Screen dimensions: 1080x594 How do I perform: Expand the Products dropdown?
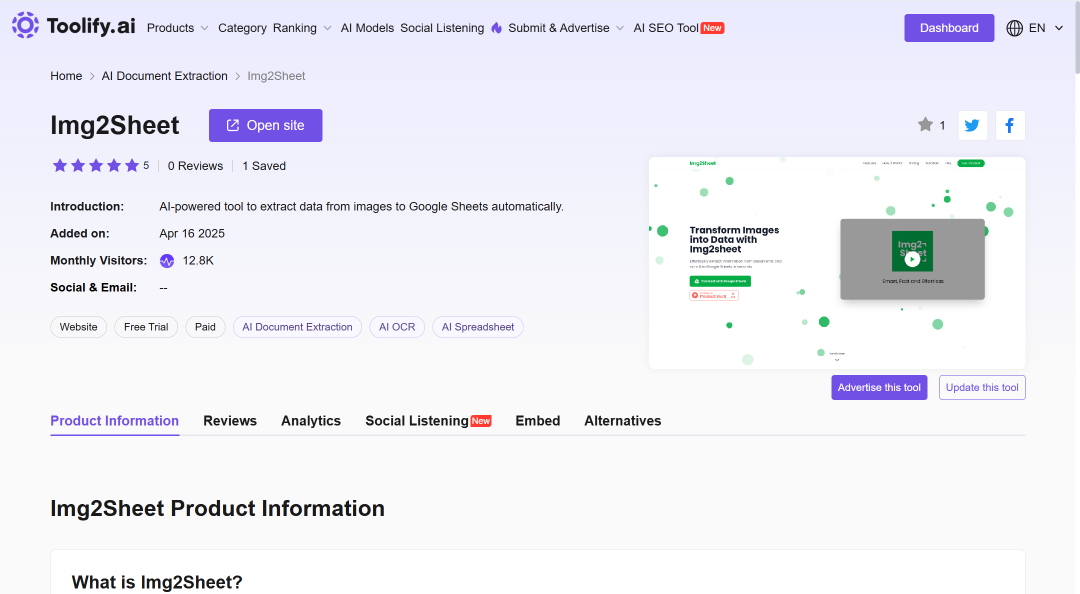pyautogui.click(x=177, y=28)
